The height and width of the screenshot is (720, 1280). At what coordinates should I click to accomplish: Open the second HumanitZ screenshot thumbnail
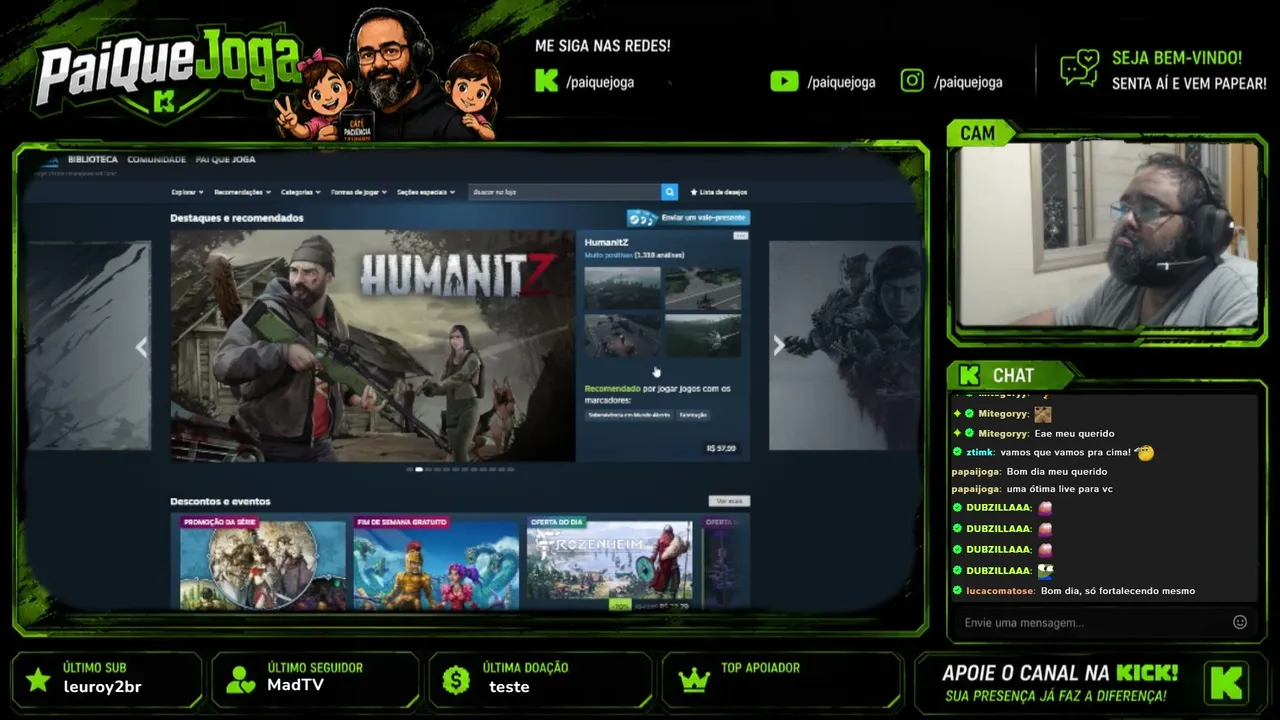pyautogui.click(x=703, y=289)
